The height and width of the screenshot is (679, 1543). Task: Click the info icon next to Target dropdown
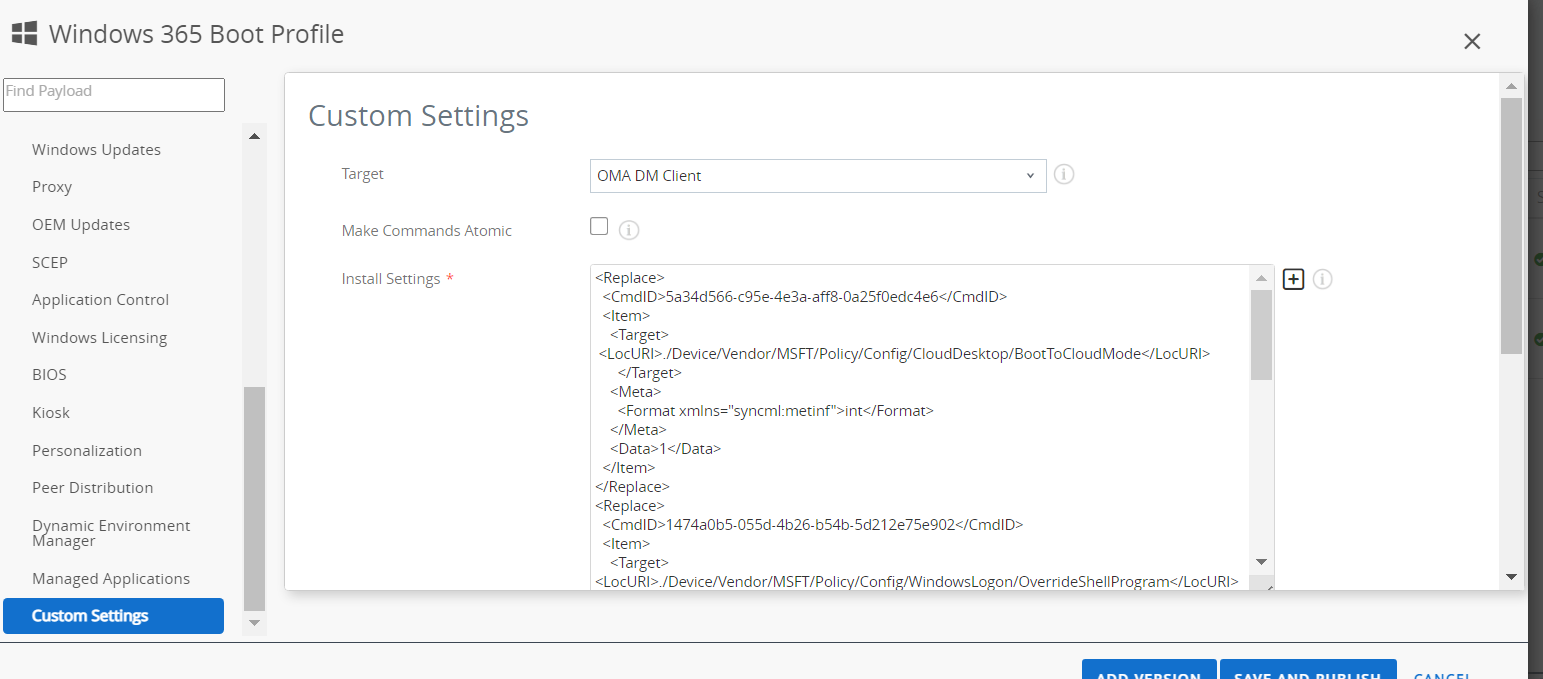pyautogui.click(x=1064, y=175)
